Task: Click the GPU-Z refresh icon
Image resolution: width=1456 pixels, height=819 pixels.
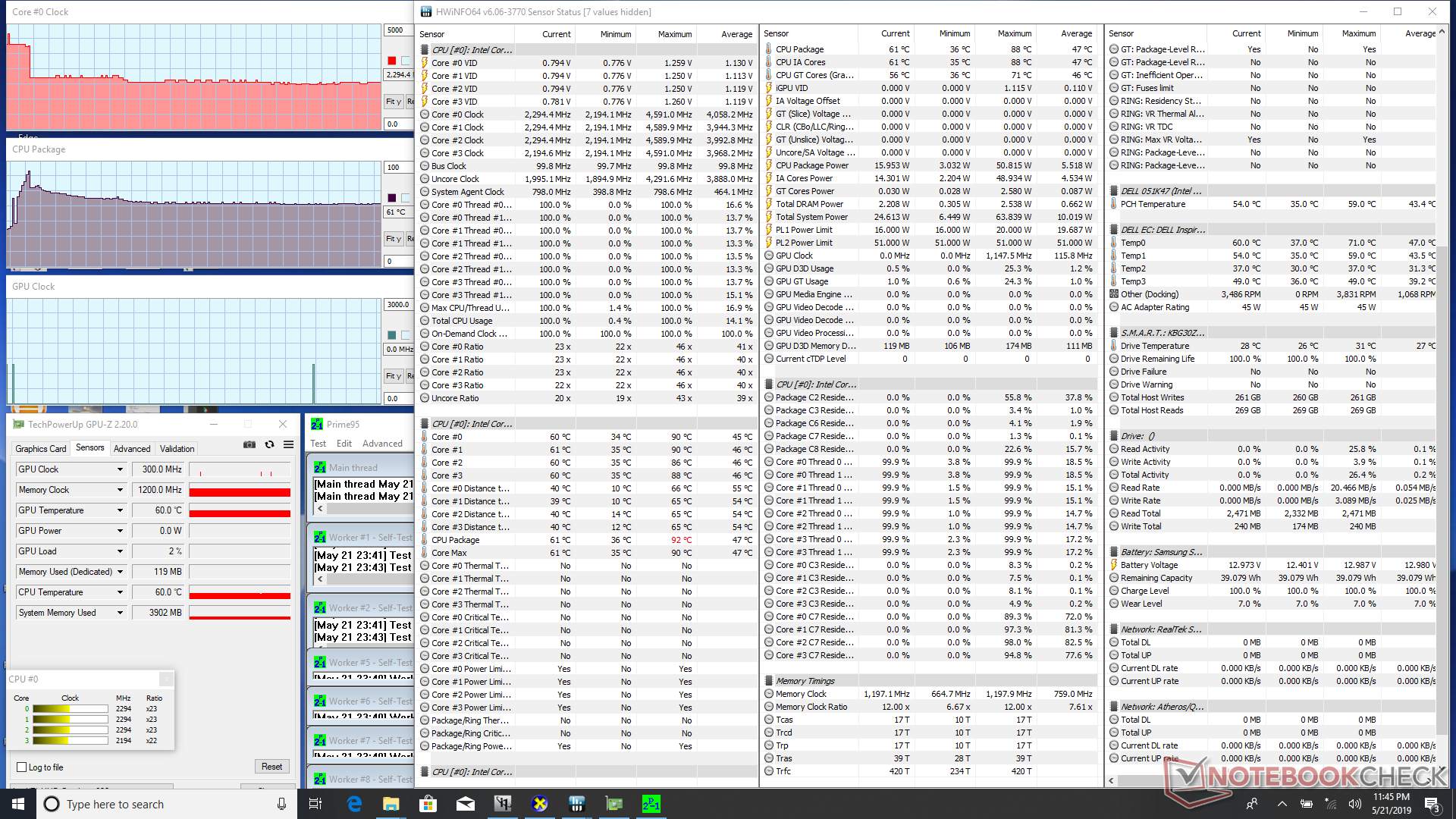Action: point(269,445)
